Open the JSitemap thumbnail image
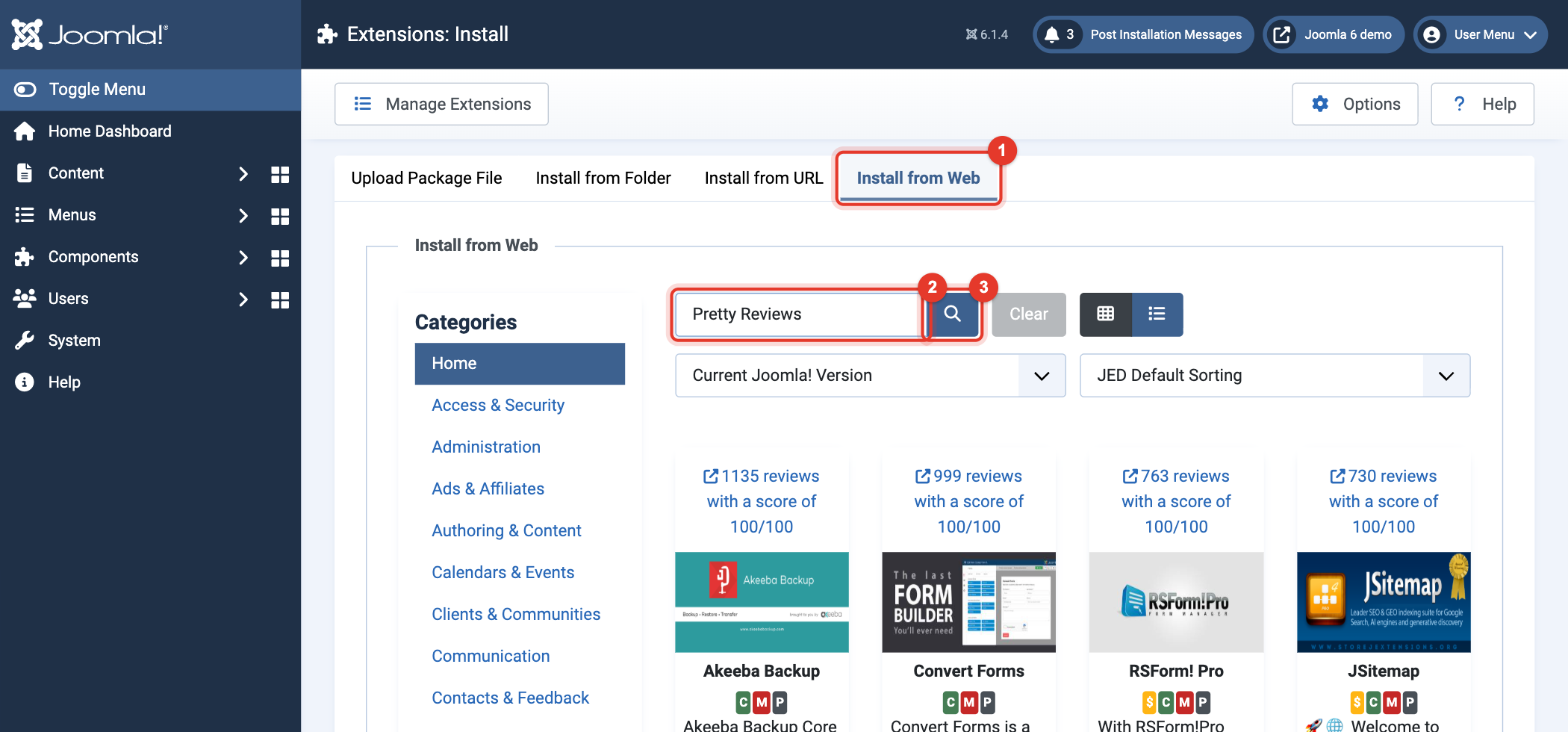The image size is (1568, 732). (x=1384, y=602)
